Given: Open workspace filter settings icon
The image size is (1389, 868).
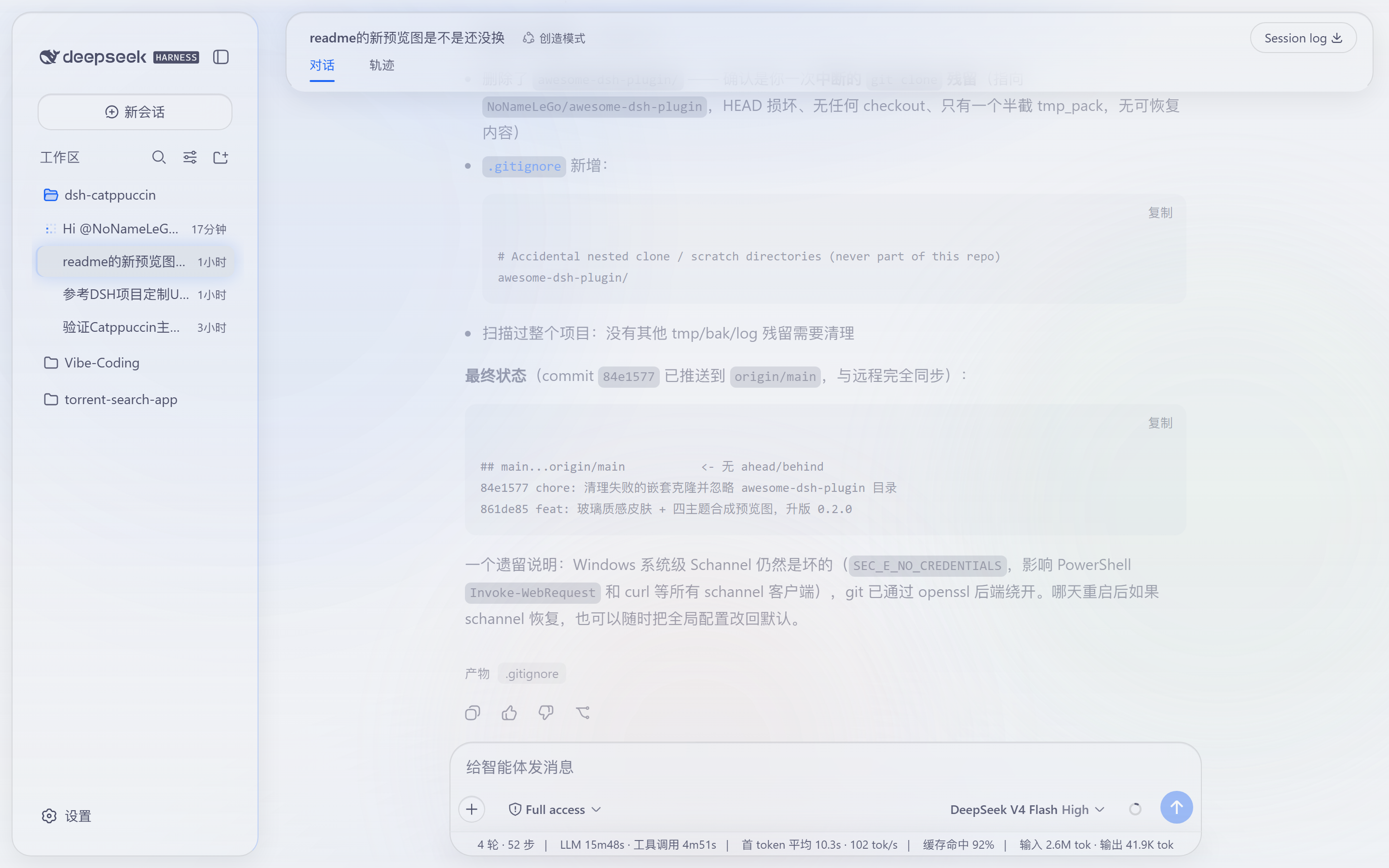Looking at the screenshot, I should click(x=190, y=157).
